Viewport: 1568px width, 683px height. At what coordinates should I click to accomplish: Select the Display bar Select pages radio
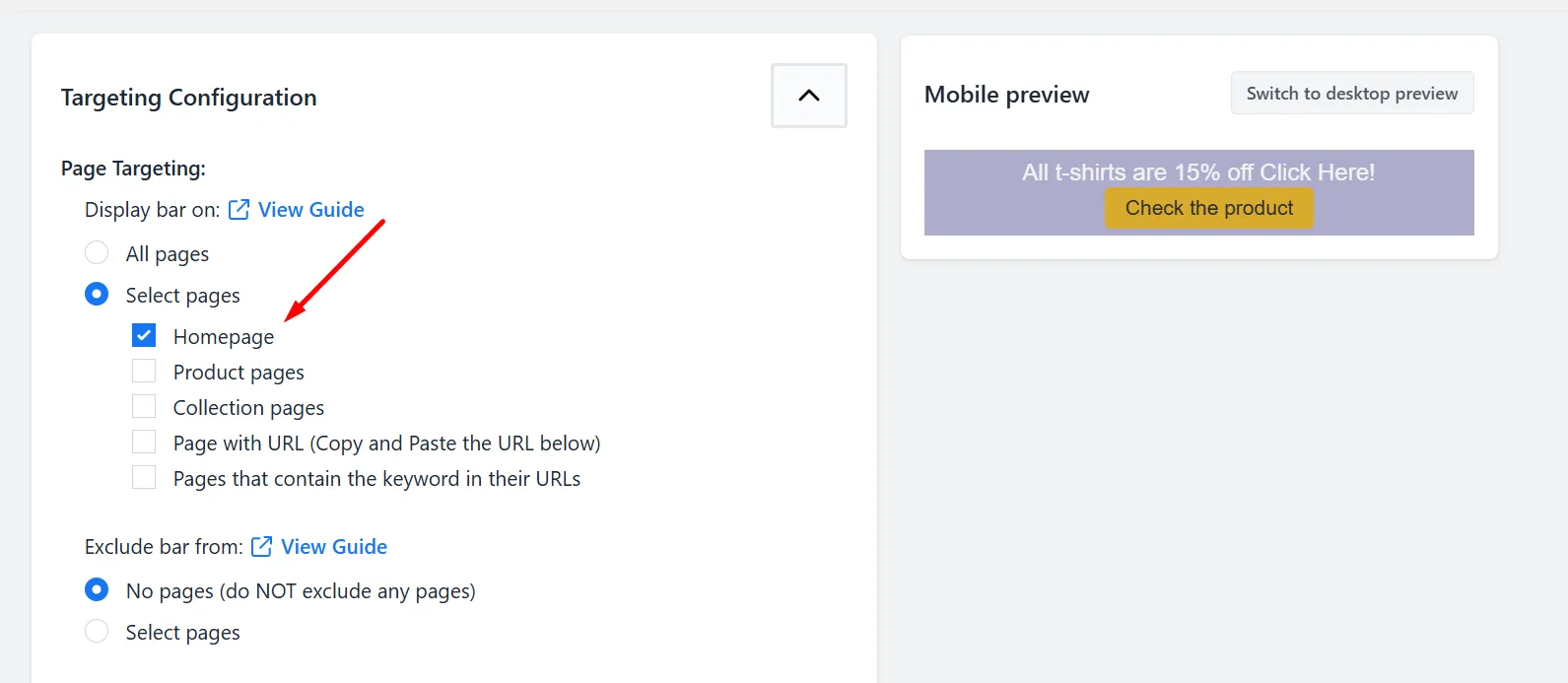[97, 295]
